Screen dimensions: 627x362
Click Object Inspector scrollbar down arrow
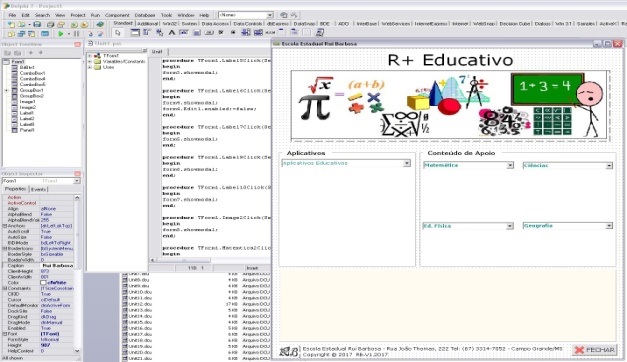point(77,351)
